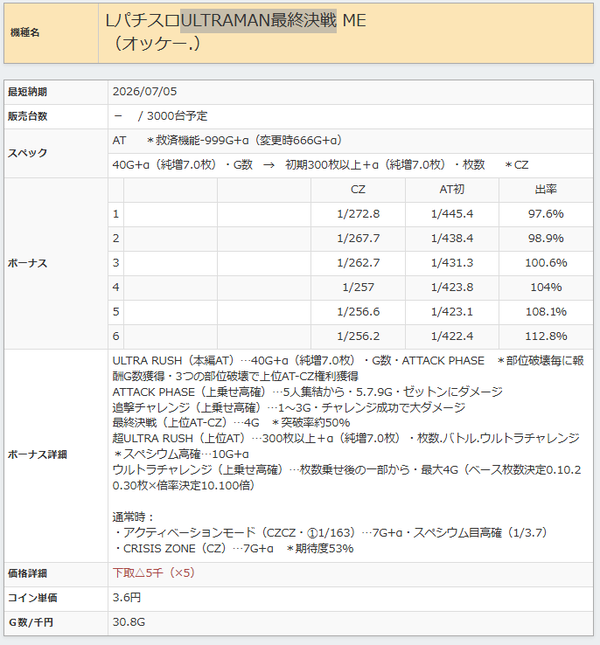Select the AT初 column header
The image size is (600, 645).
(x=452, y=189)
